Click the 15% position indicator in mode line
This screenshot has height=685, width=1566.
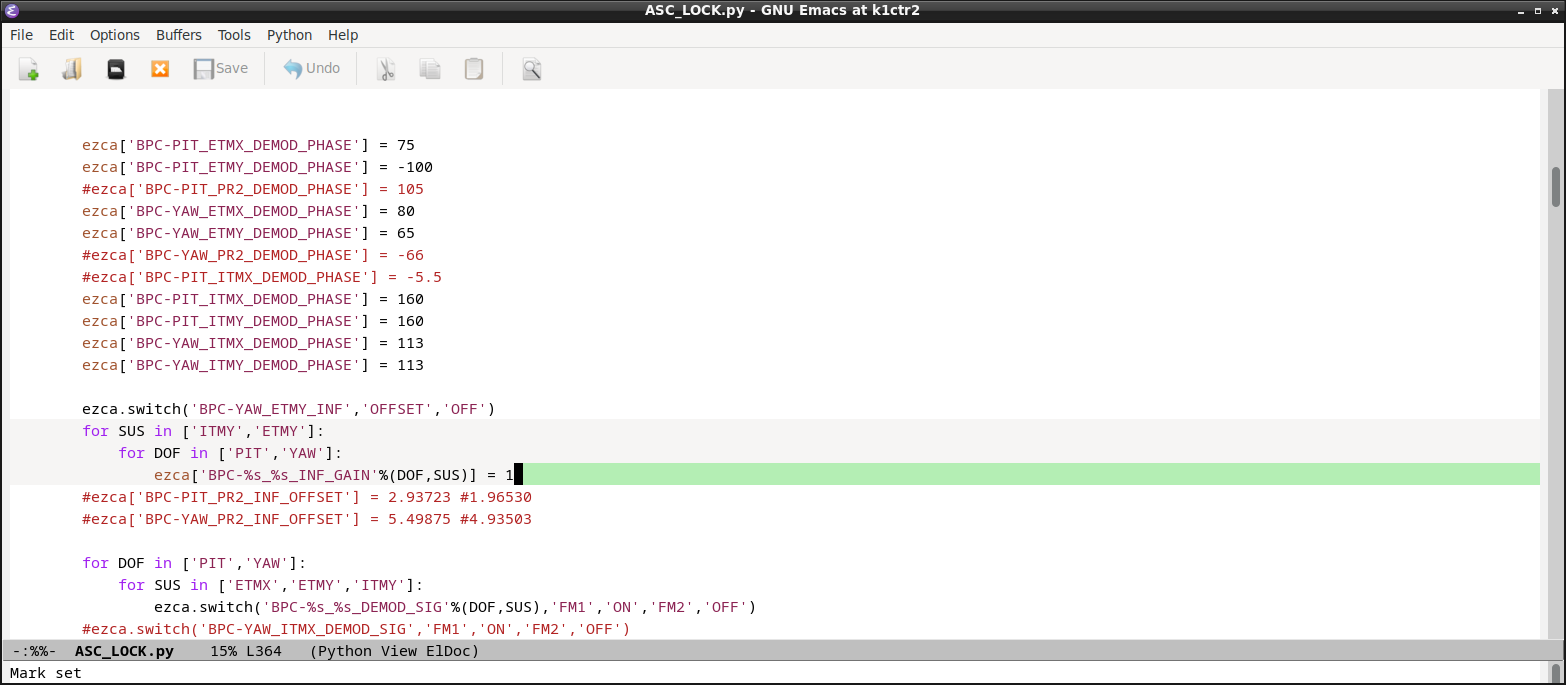pos(223,651)
